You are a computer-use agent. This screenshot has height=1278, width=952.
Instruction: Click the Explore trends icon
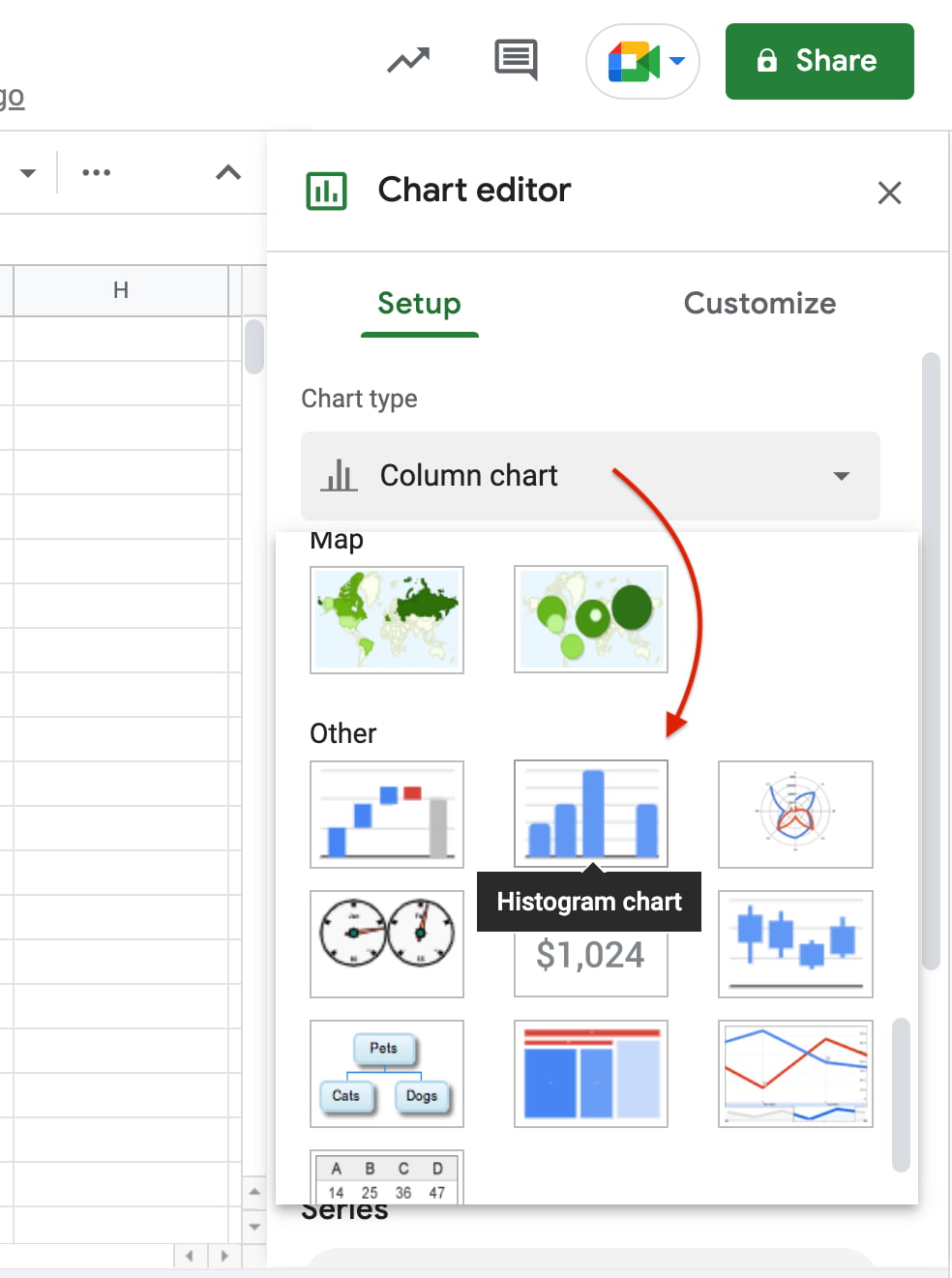click(407, 60)
